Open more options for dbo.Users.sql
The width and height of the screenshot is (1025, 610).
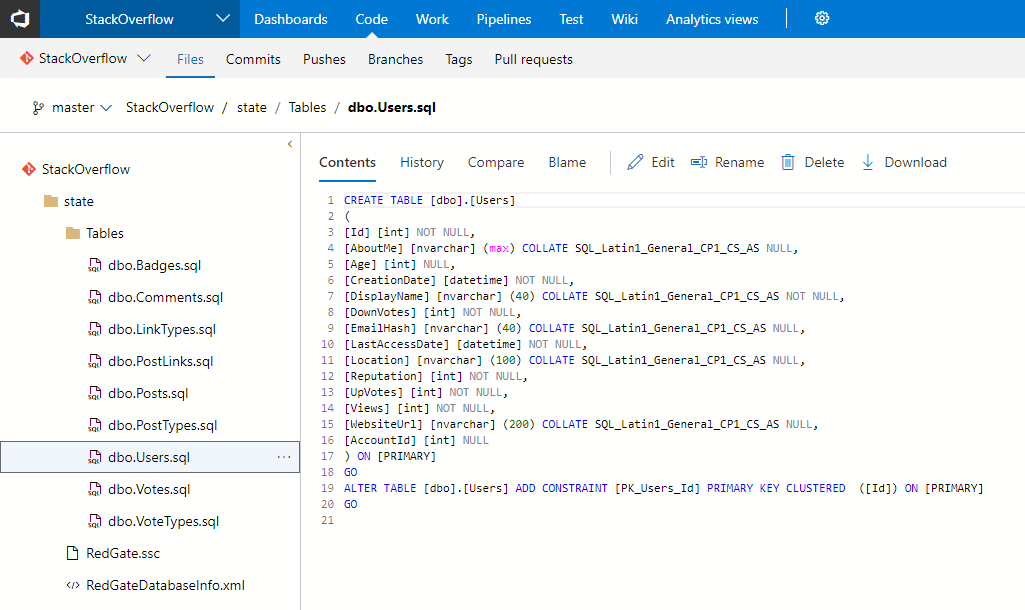(284, 457)
